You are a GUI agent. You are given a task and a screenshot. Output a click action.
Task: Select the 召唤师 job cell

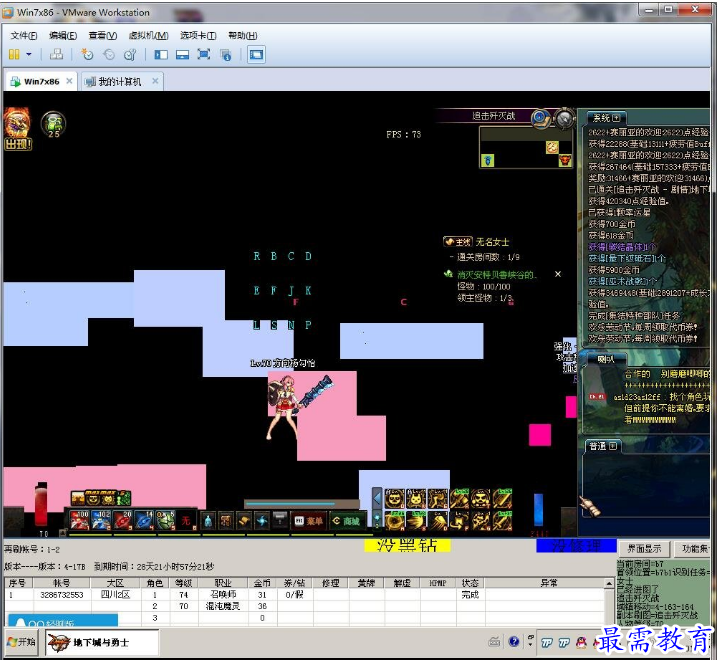223,594
